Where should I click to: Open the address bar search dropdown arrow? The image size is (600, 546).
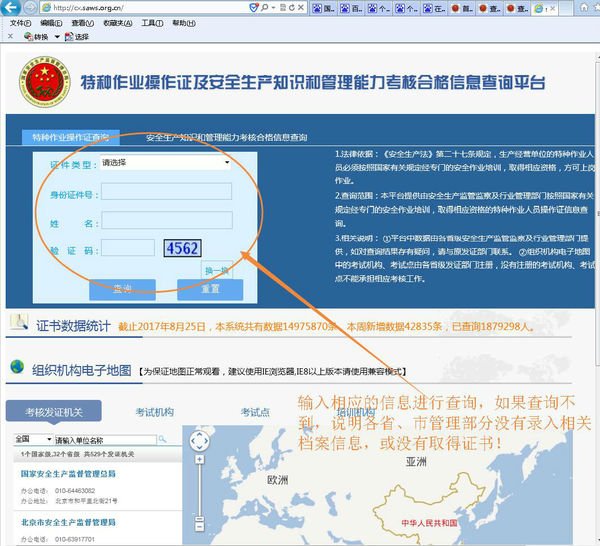point(273,8)
